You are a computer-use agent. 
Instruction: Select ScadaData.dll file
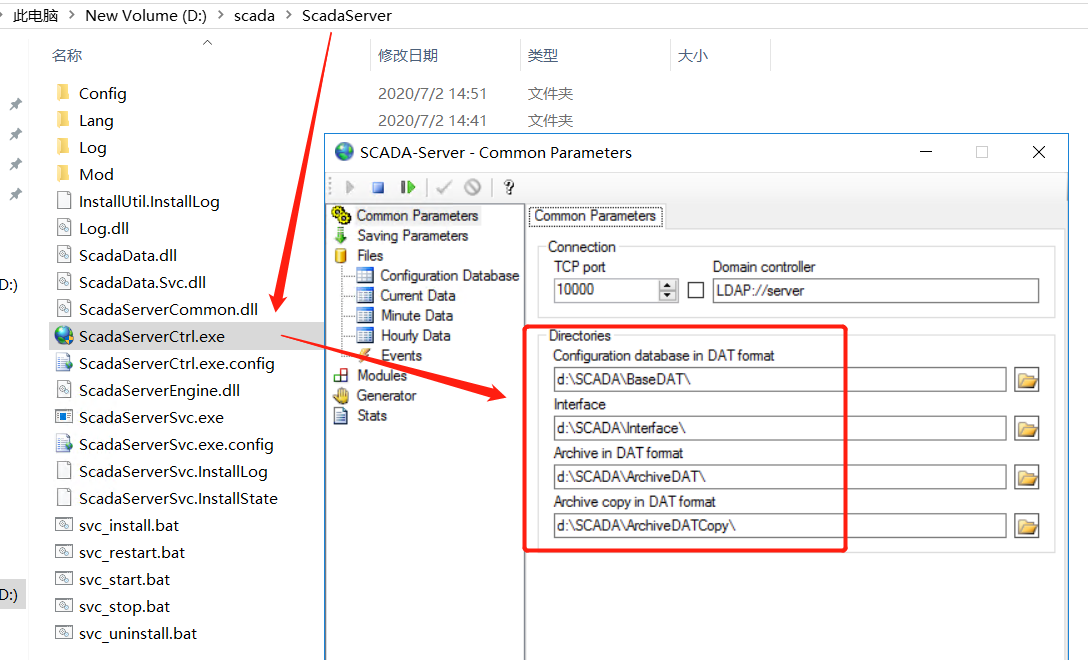[128, 256]
